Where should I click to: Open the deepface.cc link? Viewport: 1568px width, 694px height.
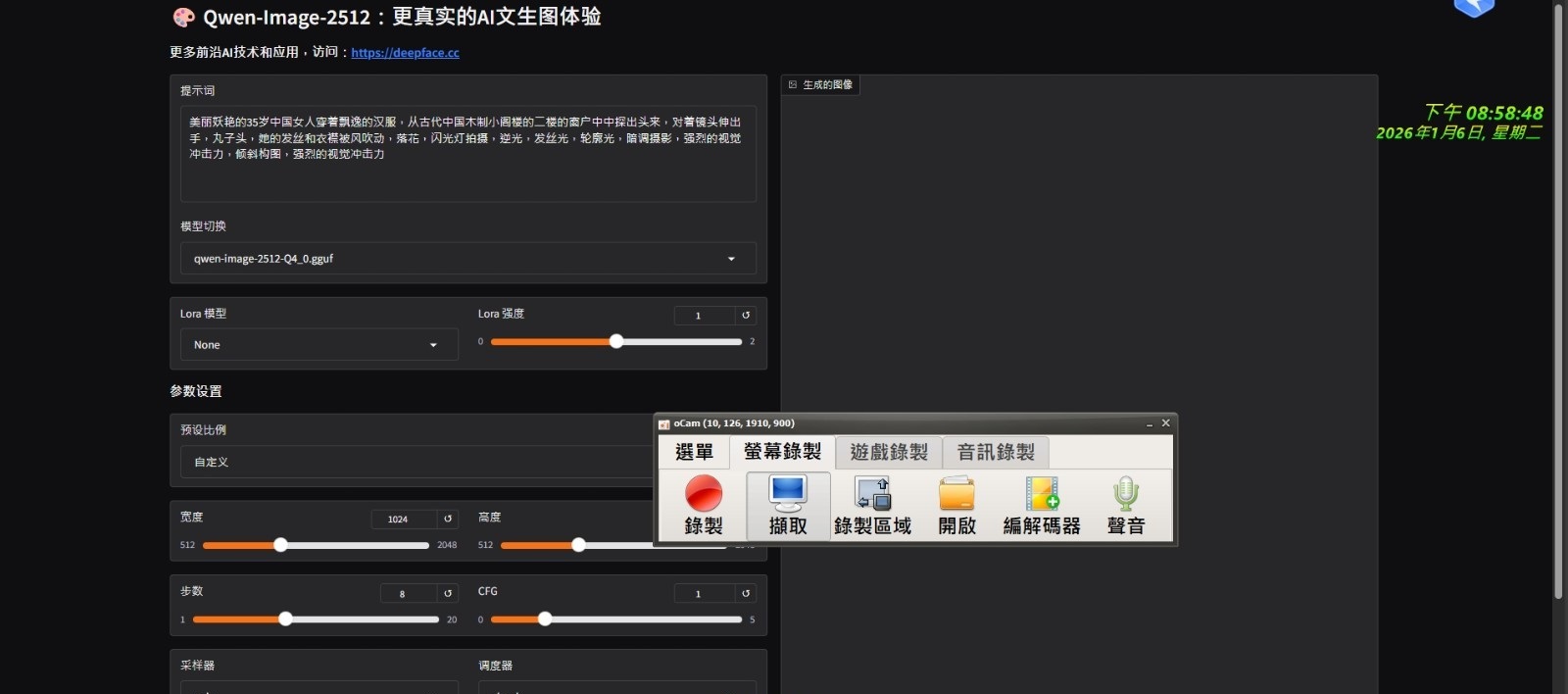pos(405,53)
